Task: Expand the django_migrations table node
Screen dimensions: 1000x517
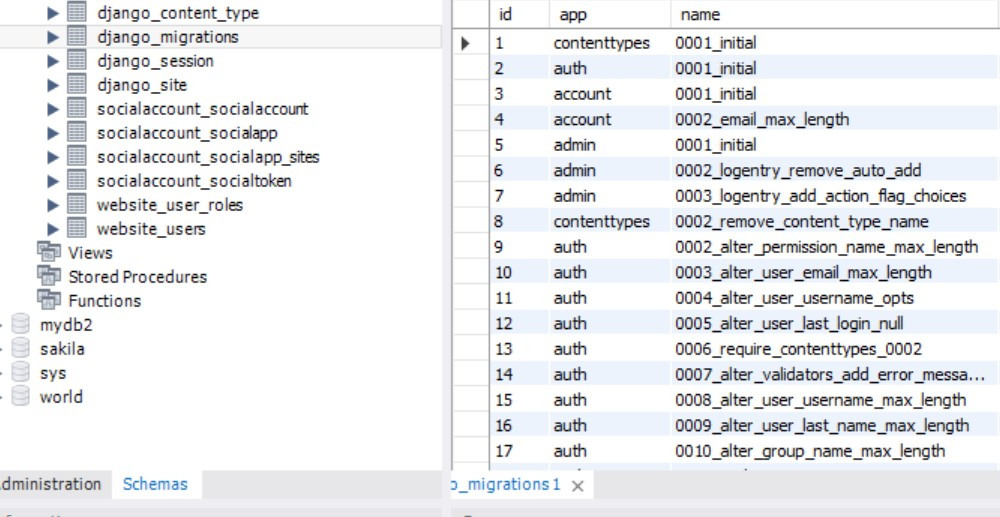Action: point(53,37)
